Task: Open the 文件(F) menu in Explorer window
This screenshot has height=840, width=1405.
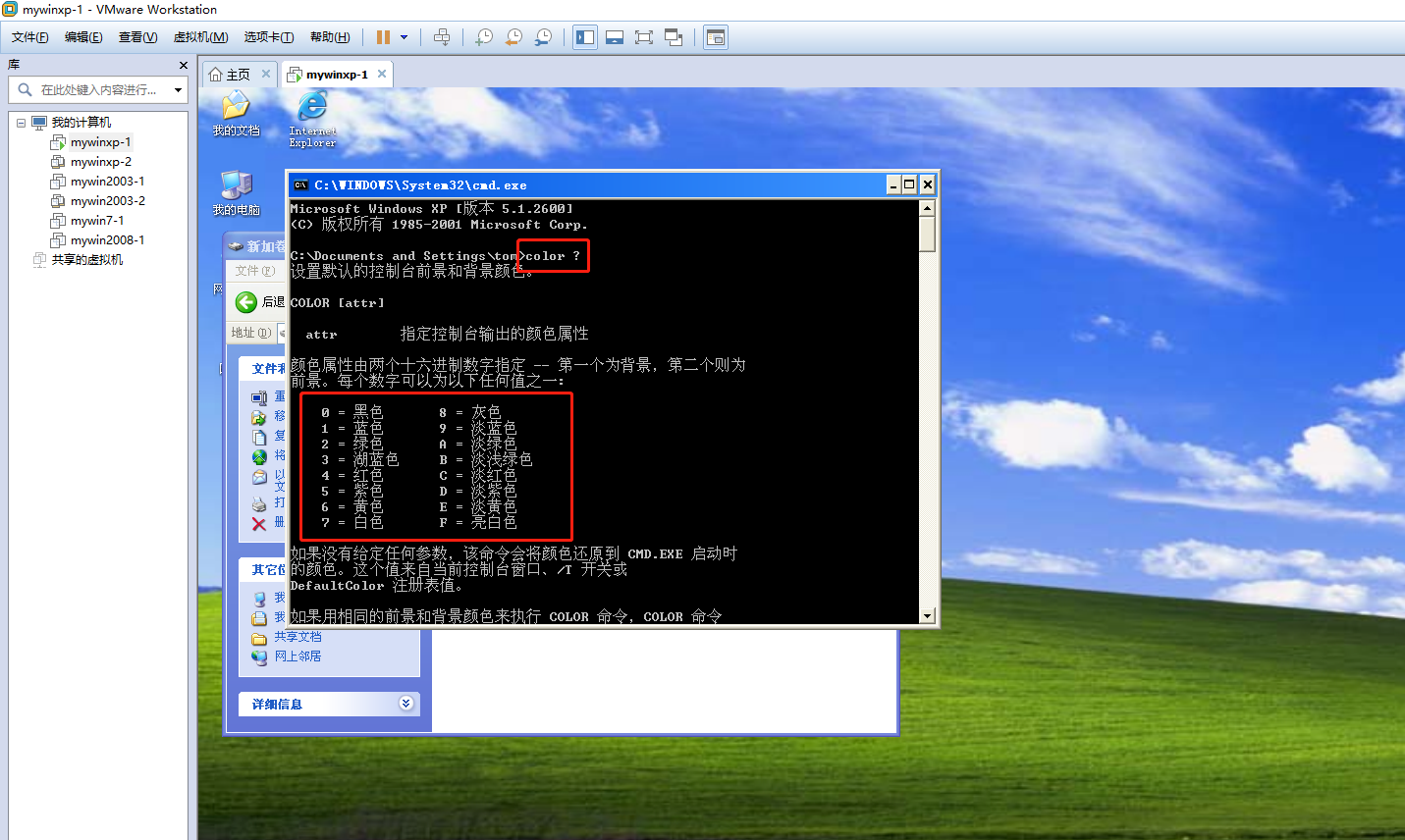Action: (x=254, y=271)
